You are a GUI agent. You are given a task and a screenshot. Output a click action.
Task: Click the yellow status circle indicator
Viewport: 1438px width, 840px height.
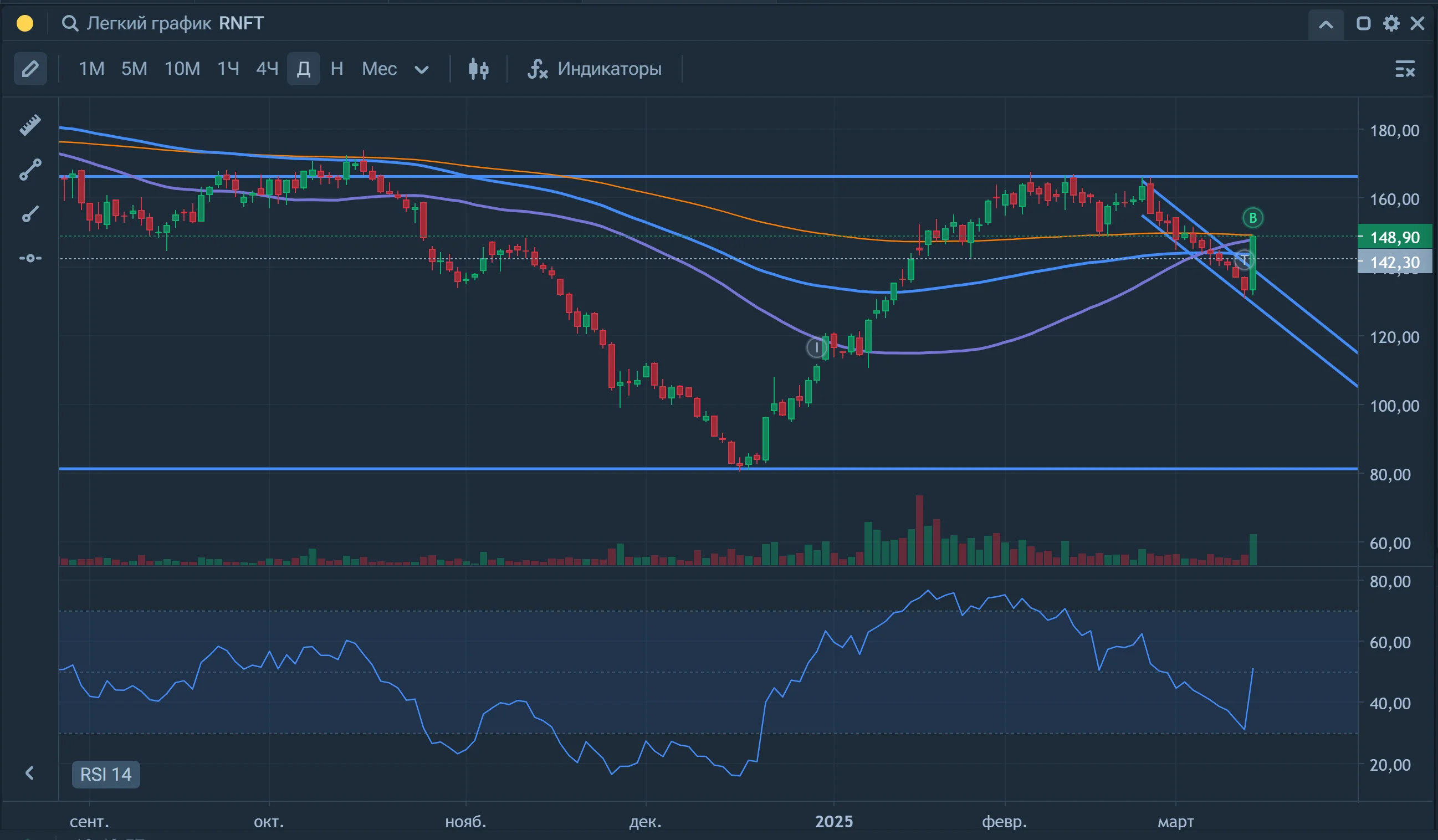[25, 23]
